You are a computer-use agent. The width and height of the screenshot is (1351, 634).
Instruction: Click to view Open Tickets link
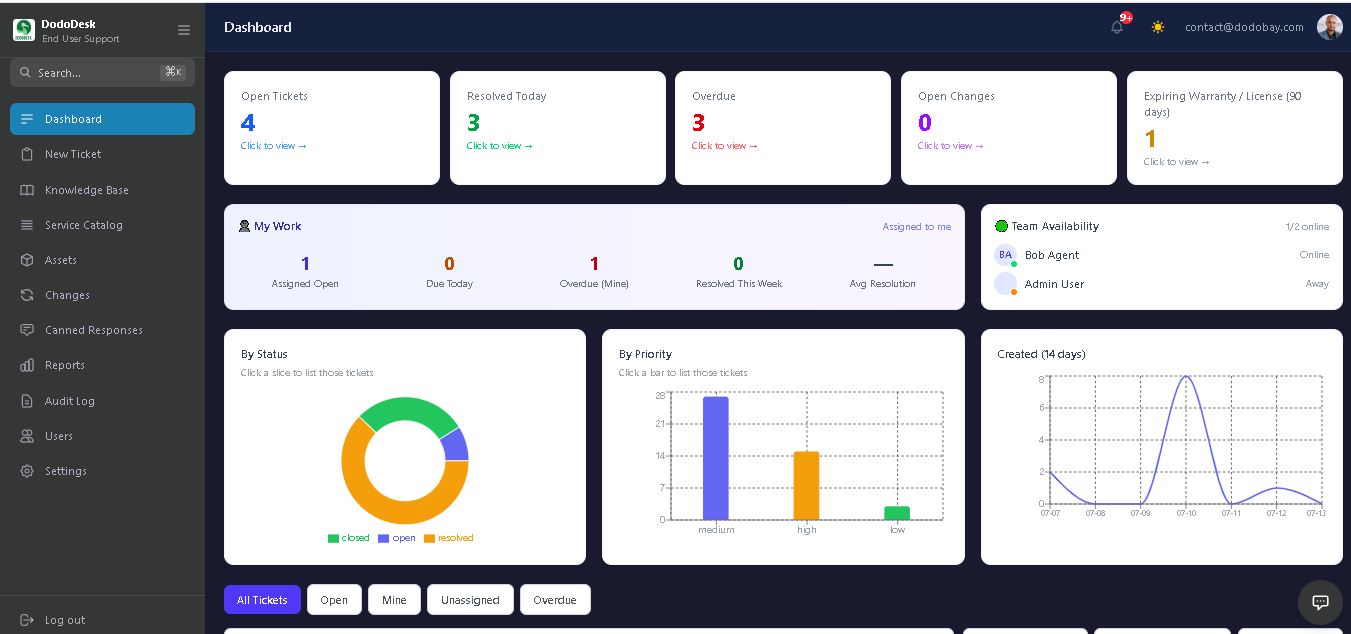274,146
